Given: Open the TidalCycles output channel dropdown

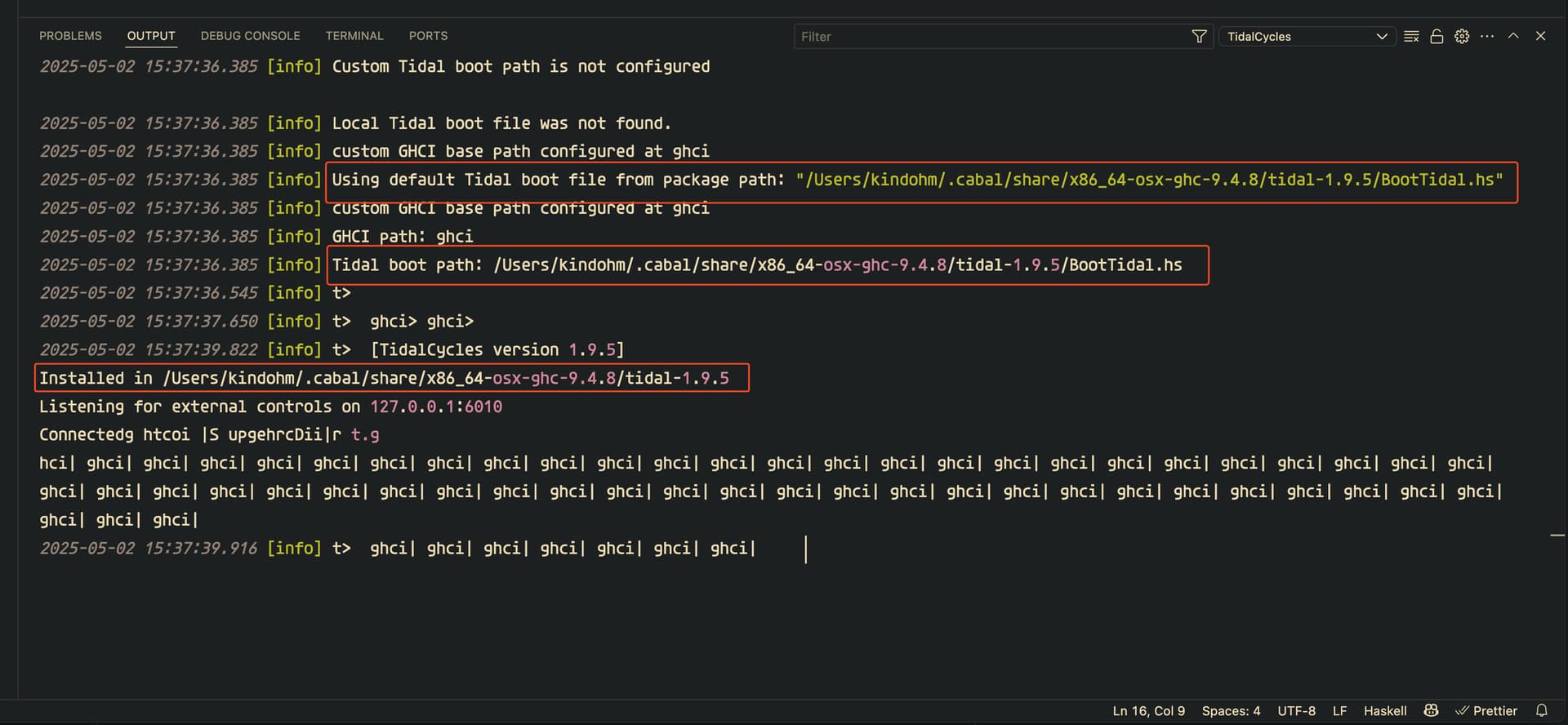Looking at the screenshot, I should (x=1306, y=37).
